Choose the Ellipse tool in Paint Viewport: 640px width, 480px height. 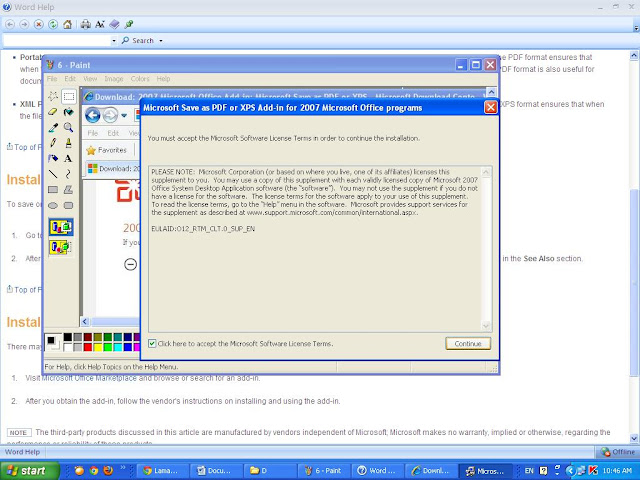click(53, 205)
